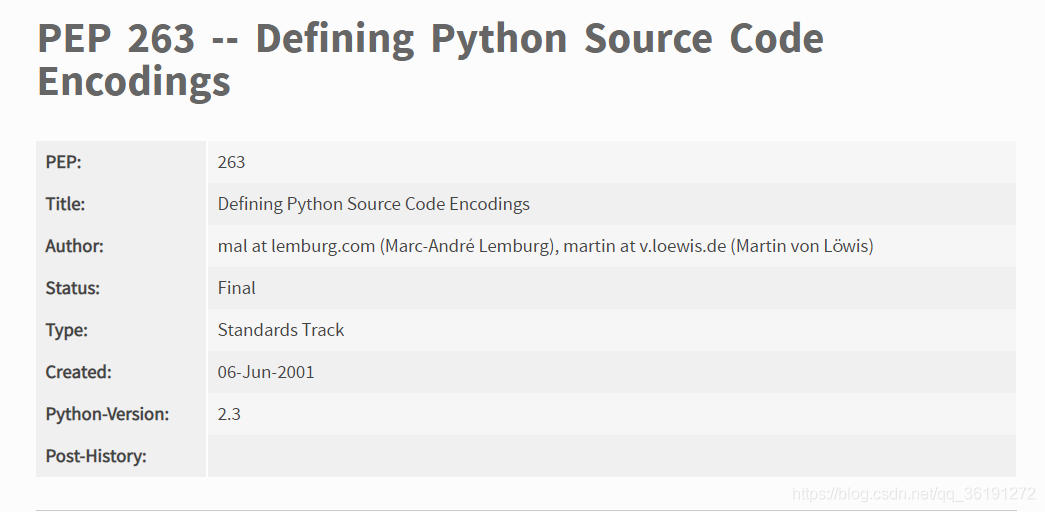Click the PEP number value 263
This screenshot has width=1045, height=512.
[x=231, y=162]
